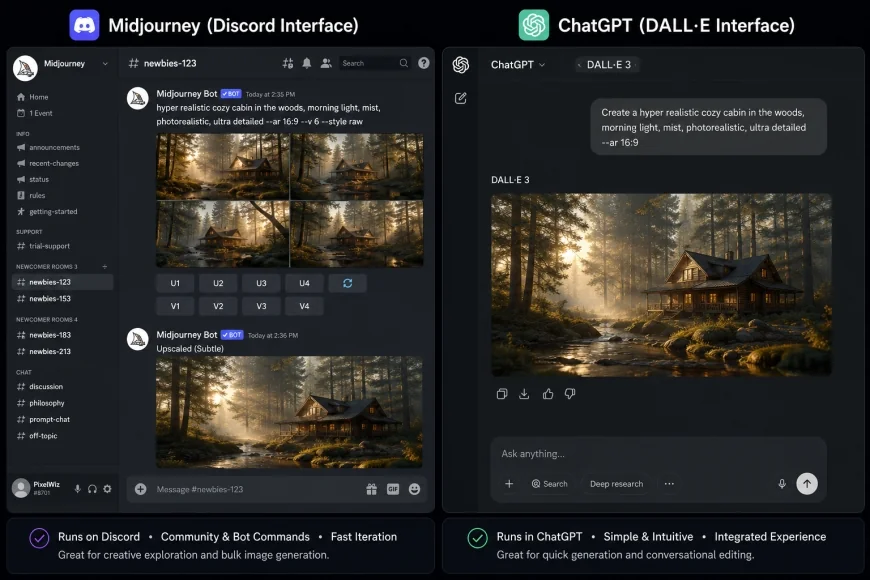
Task: Open the Threads icon in Discord header
Action: coord(287,63)
